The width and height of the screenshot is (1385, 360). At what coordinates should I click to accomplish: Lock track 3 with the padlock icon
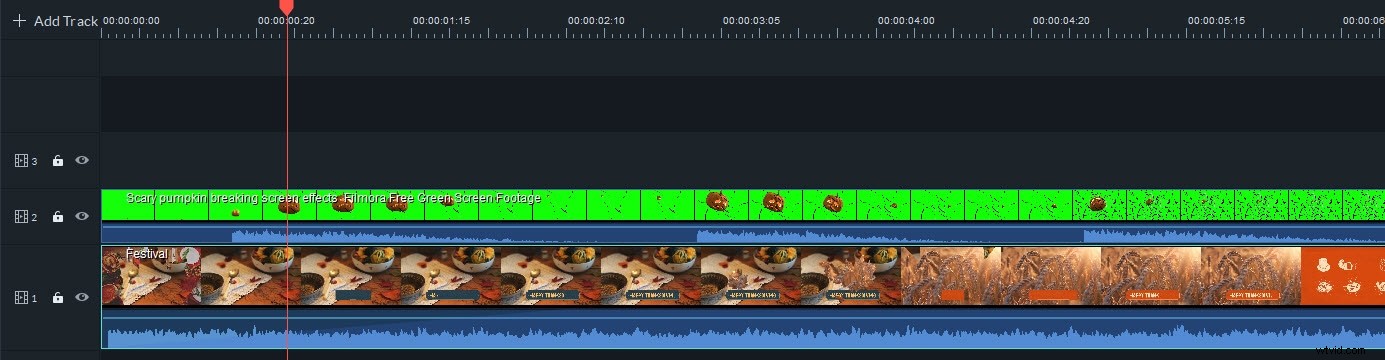58,160
